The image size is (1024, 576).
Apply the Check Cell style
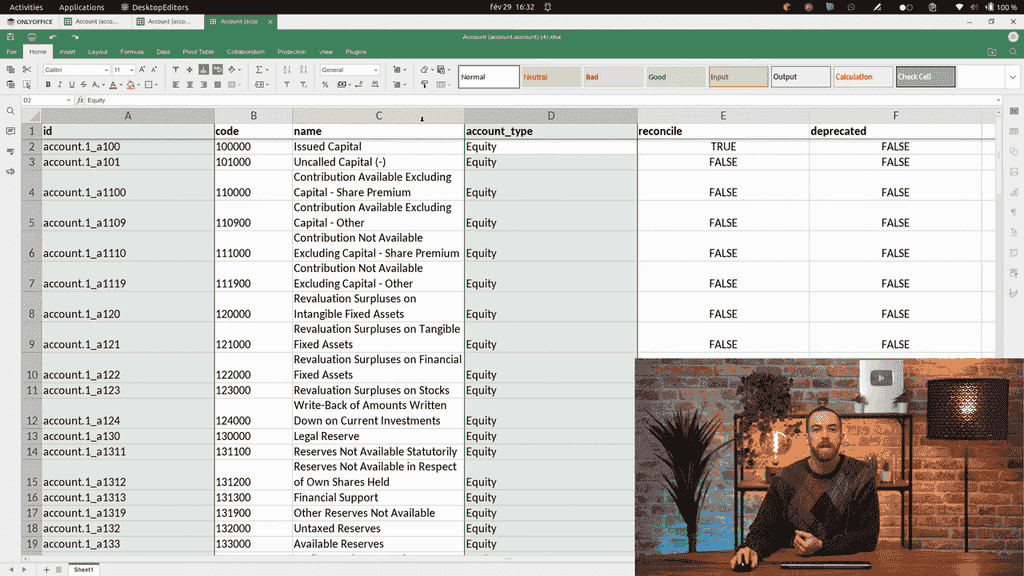925,77
